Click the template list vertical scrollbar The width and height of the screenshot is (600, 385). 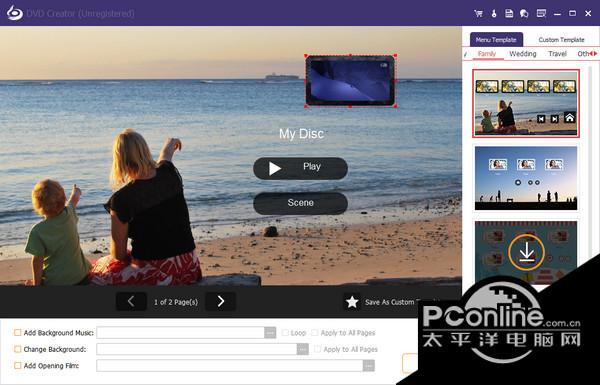[590, 161]
